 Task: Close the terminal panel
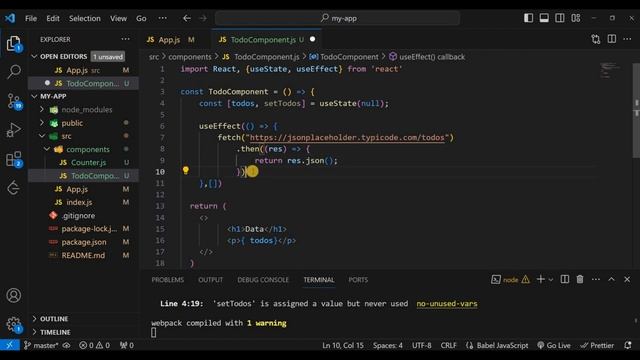pyautogui.click(x=627, y=279)
